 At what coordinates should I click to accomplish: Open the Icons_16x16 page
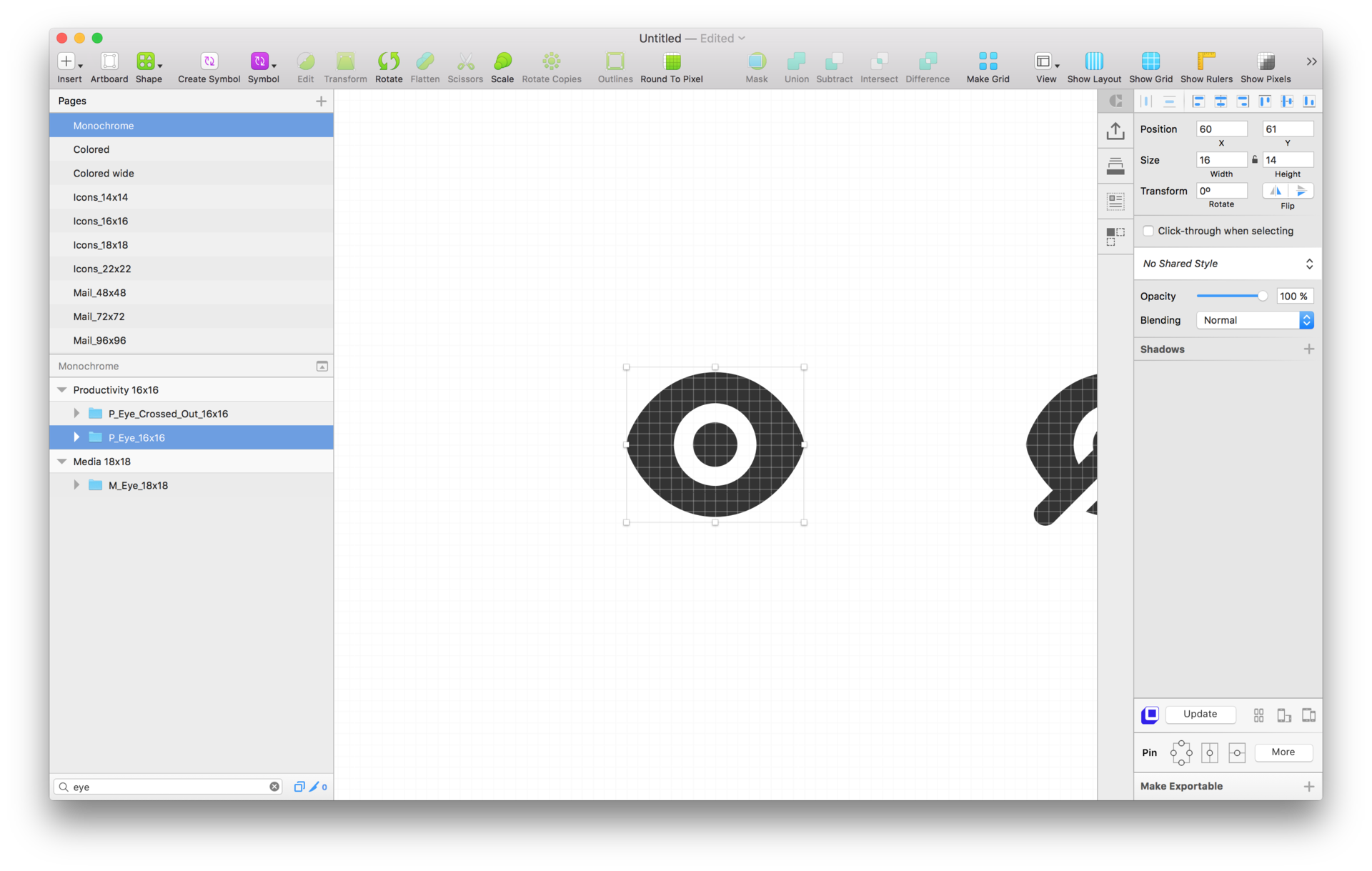tap(101, 221)
